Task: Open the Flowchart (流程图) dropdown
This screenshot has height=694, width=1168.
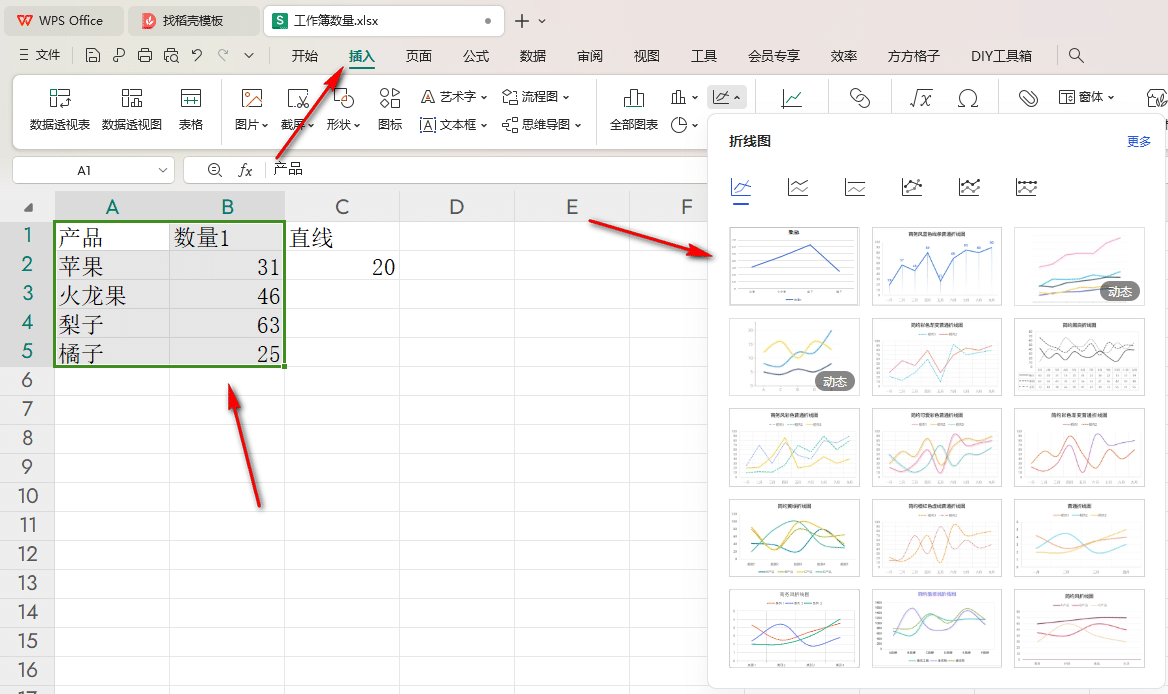Action: [536, 97]
